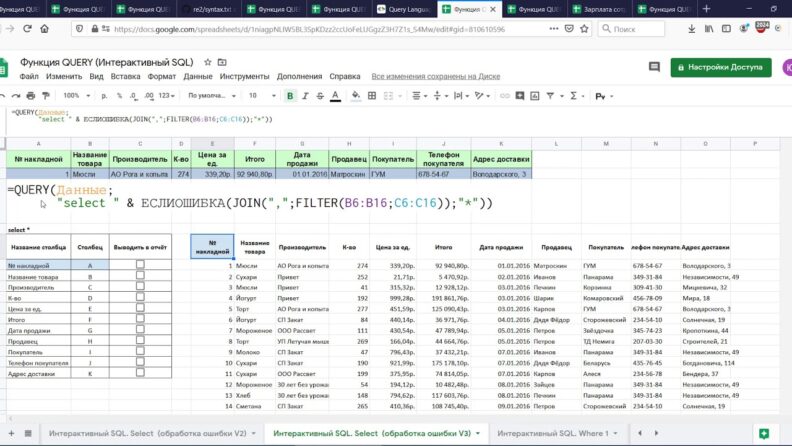Open the Вставка menu
792x446 pixels.
(125, 76)
